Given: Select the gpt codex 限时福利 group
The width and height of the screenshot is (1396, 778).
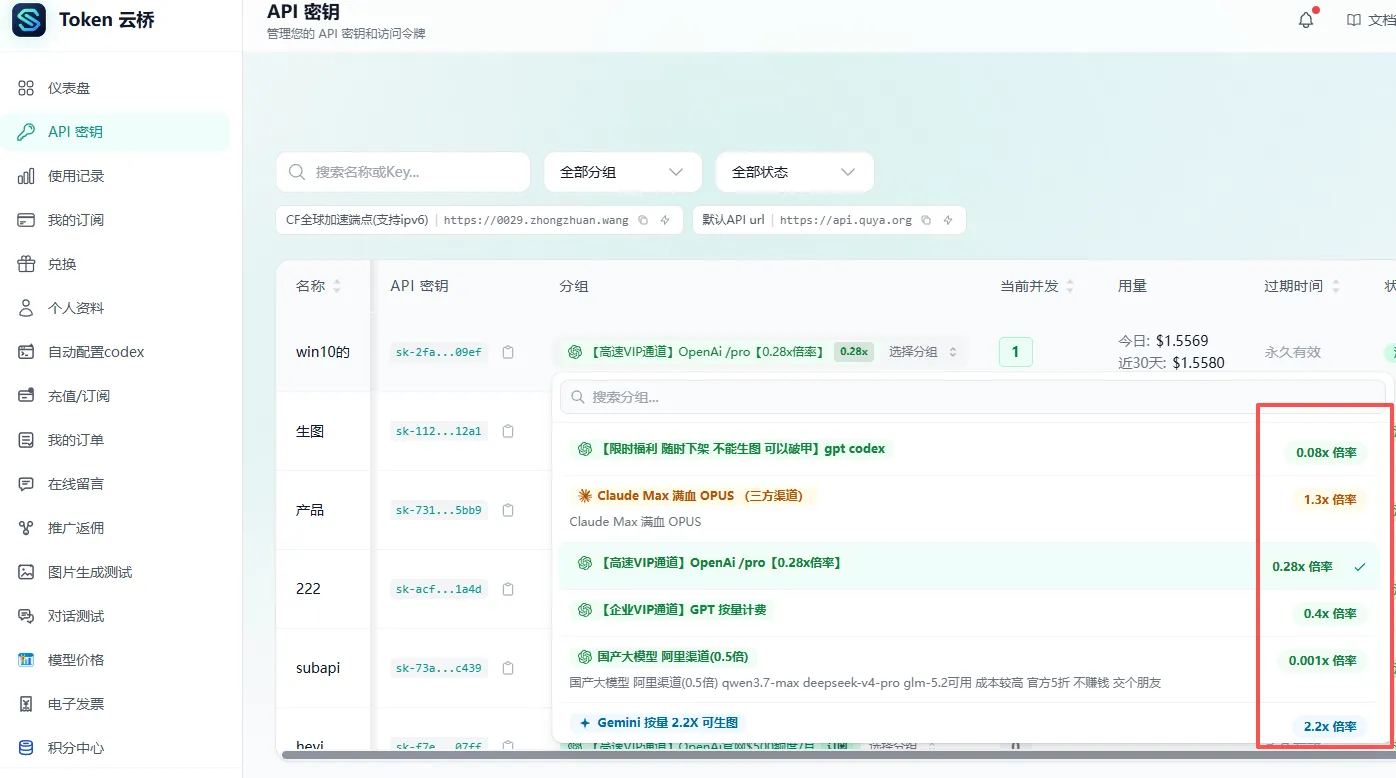Looking at the screenshot, I should click(x=968, y=450).
